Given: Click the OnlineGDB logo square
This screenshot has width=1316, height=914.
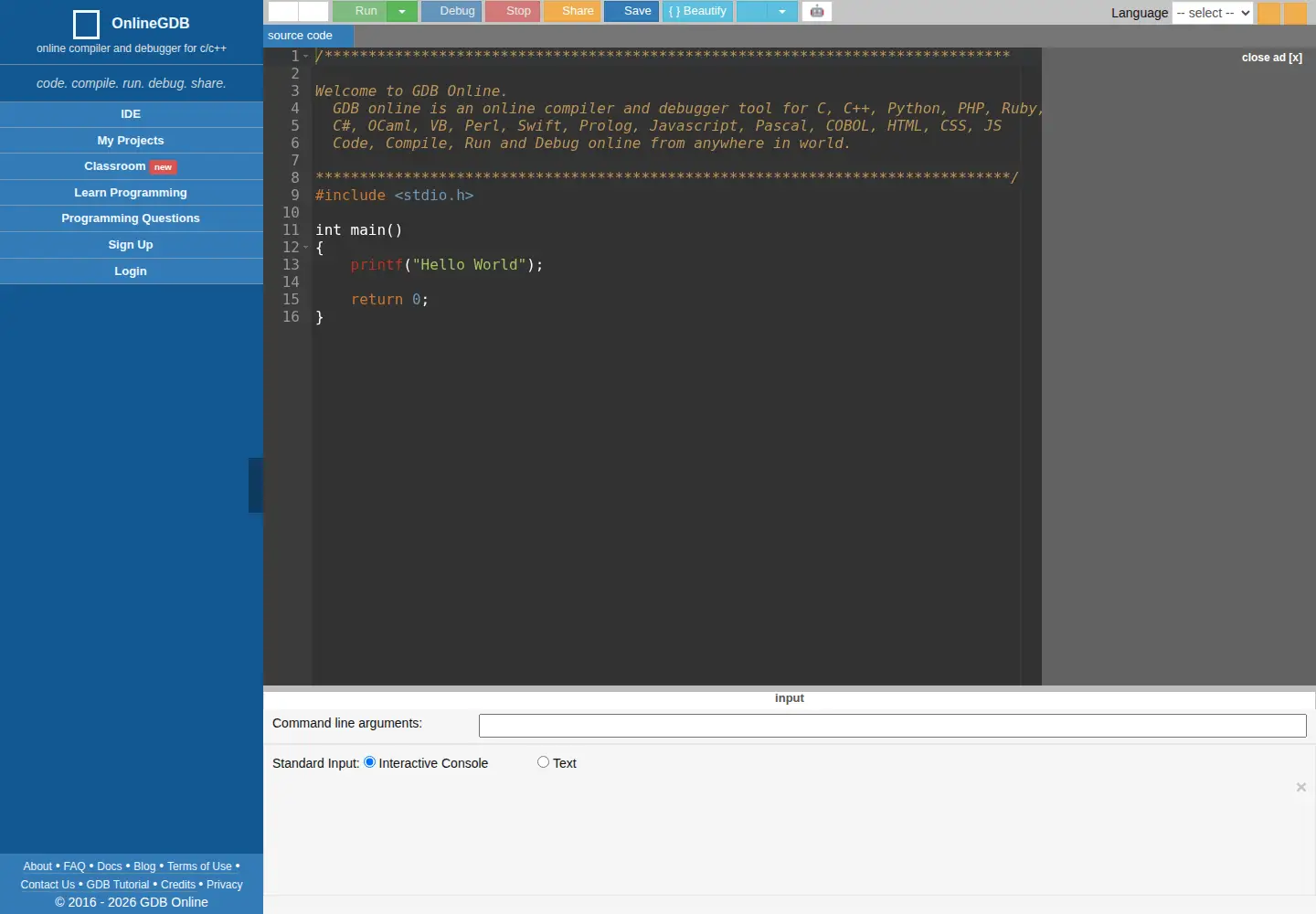Looking at the screenshot, I should [86, 24].
